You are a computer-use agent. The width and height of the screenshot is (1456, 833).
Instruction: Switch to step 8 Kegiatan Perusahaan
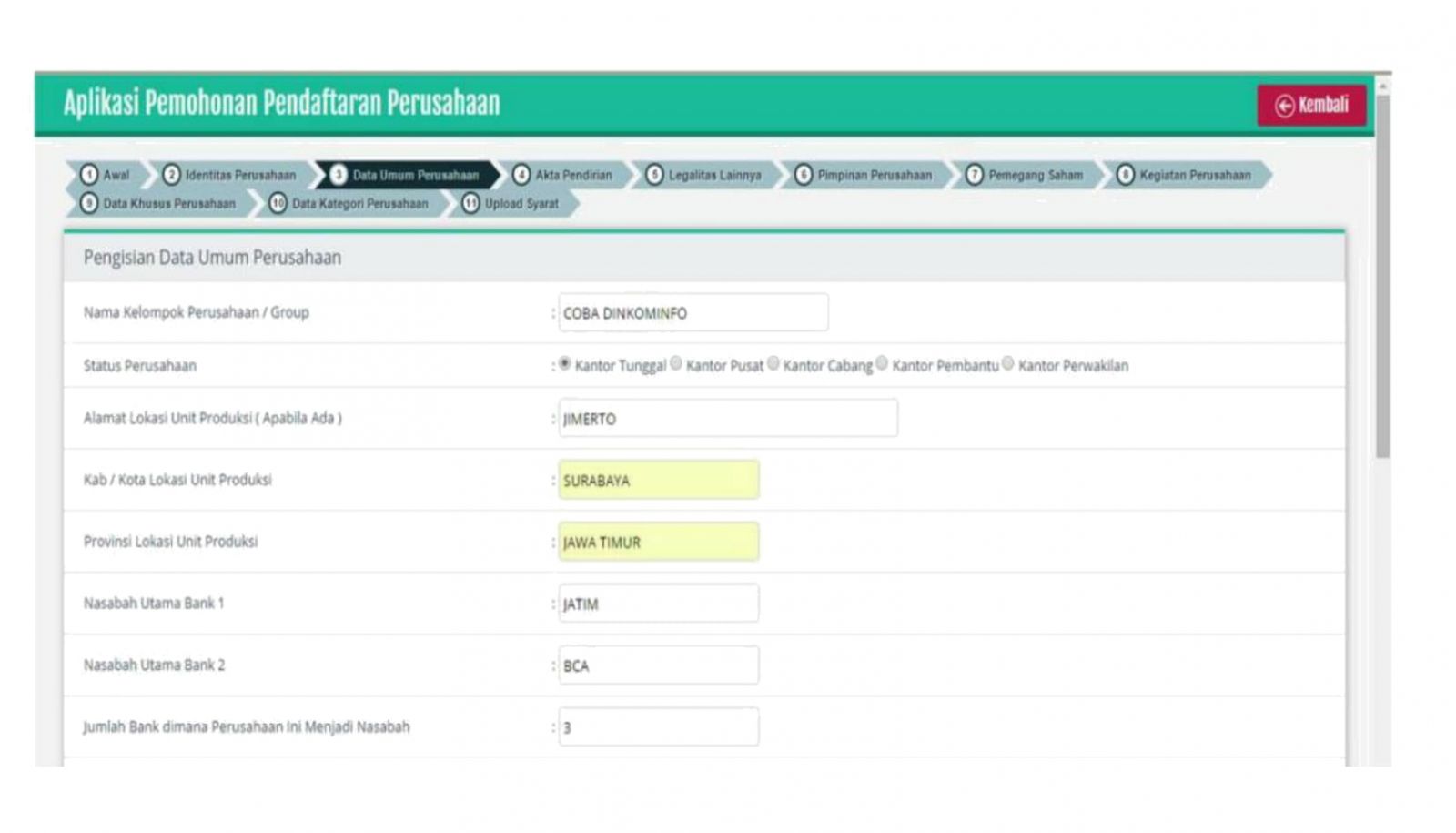click(1185, 175)
